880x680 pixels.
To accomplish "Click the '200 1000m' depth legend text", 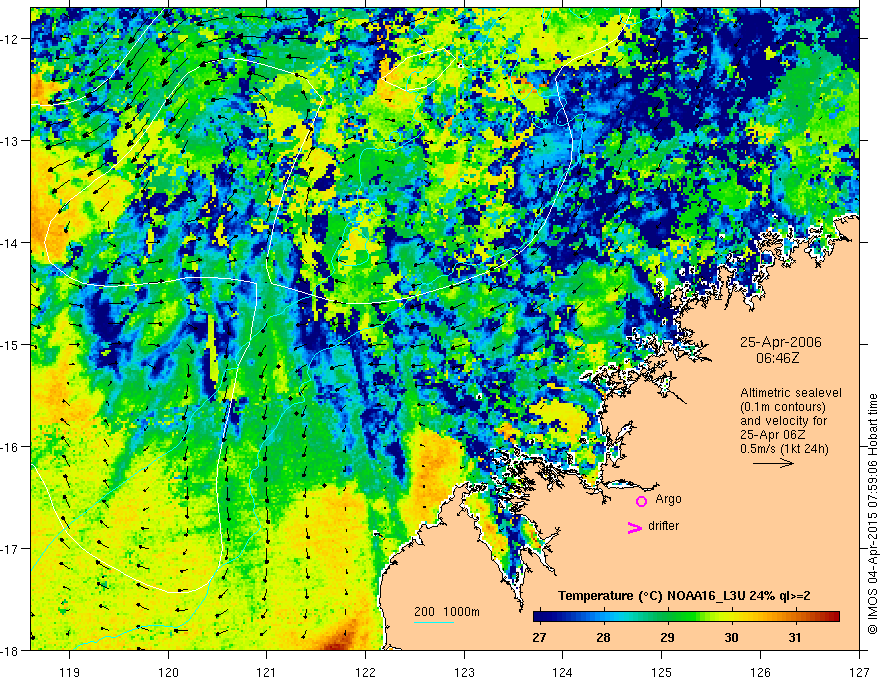I will click(x=447, y=612).
